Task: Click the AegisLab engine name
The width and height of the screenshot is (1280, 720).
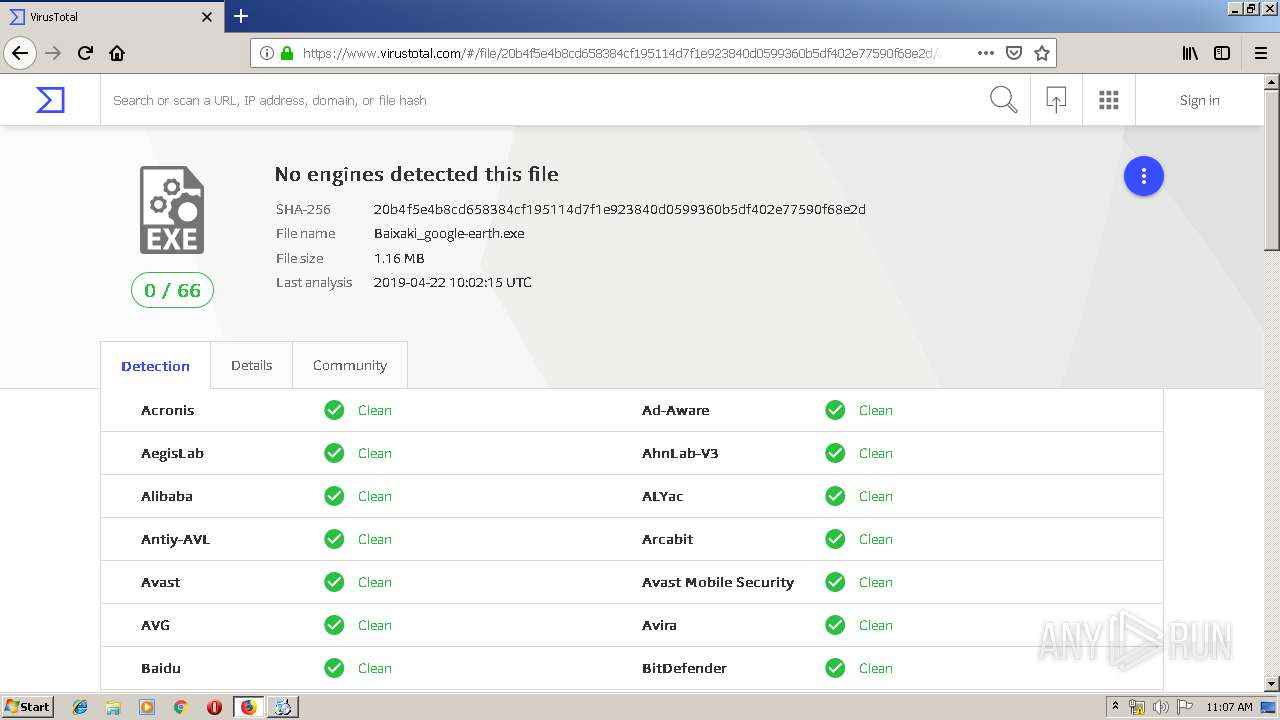Action: click(172, 453)
